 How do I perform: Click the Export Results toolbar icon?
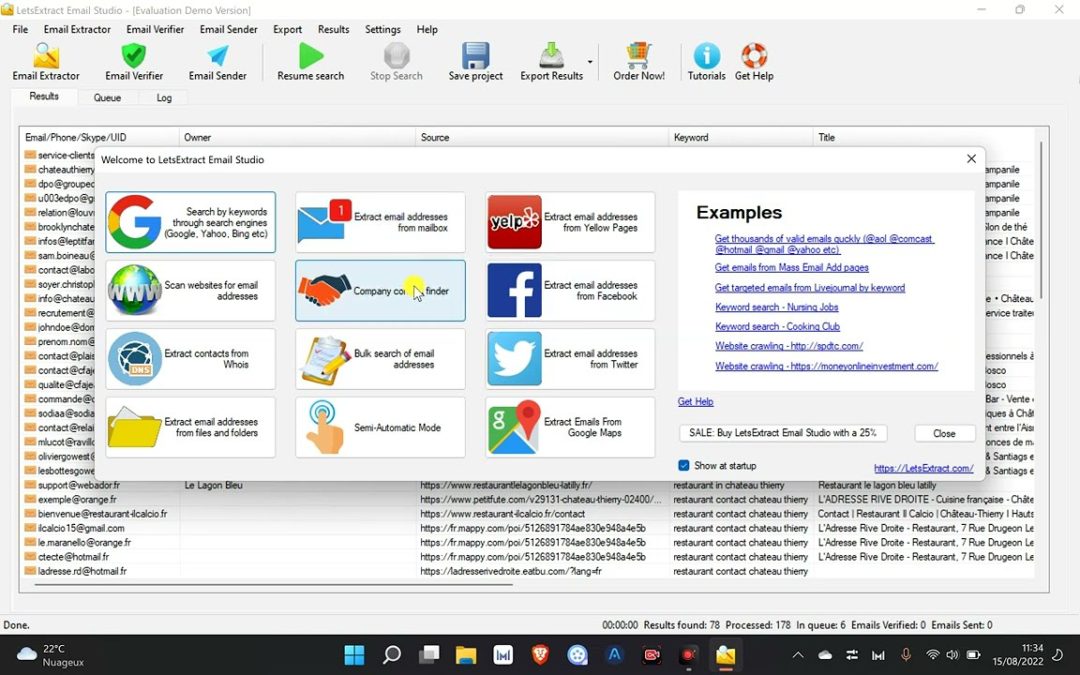coord(551,63)
